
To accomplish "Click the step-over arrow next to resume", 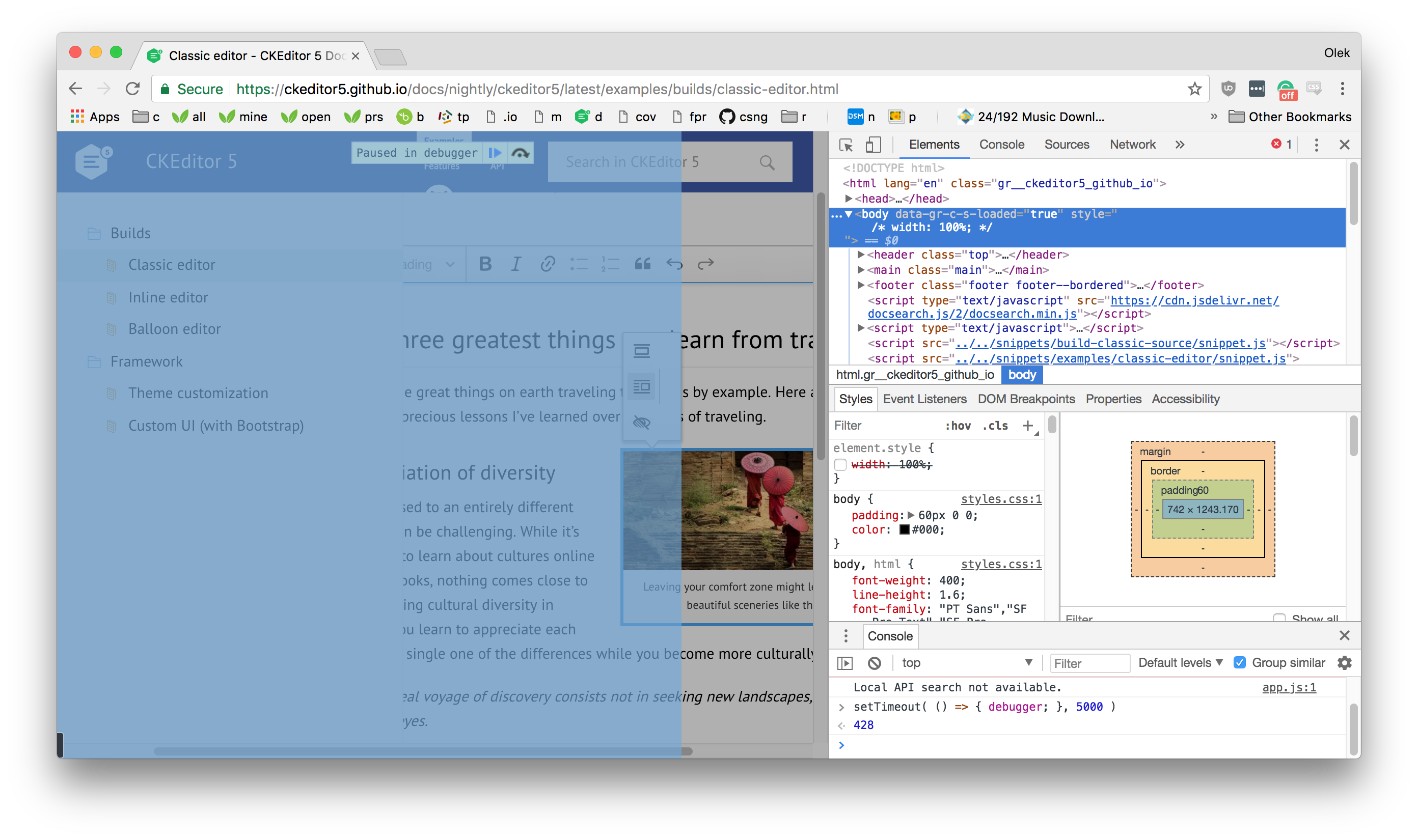I will (x=520, y=152).
